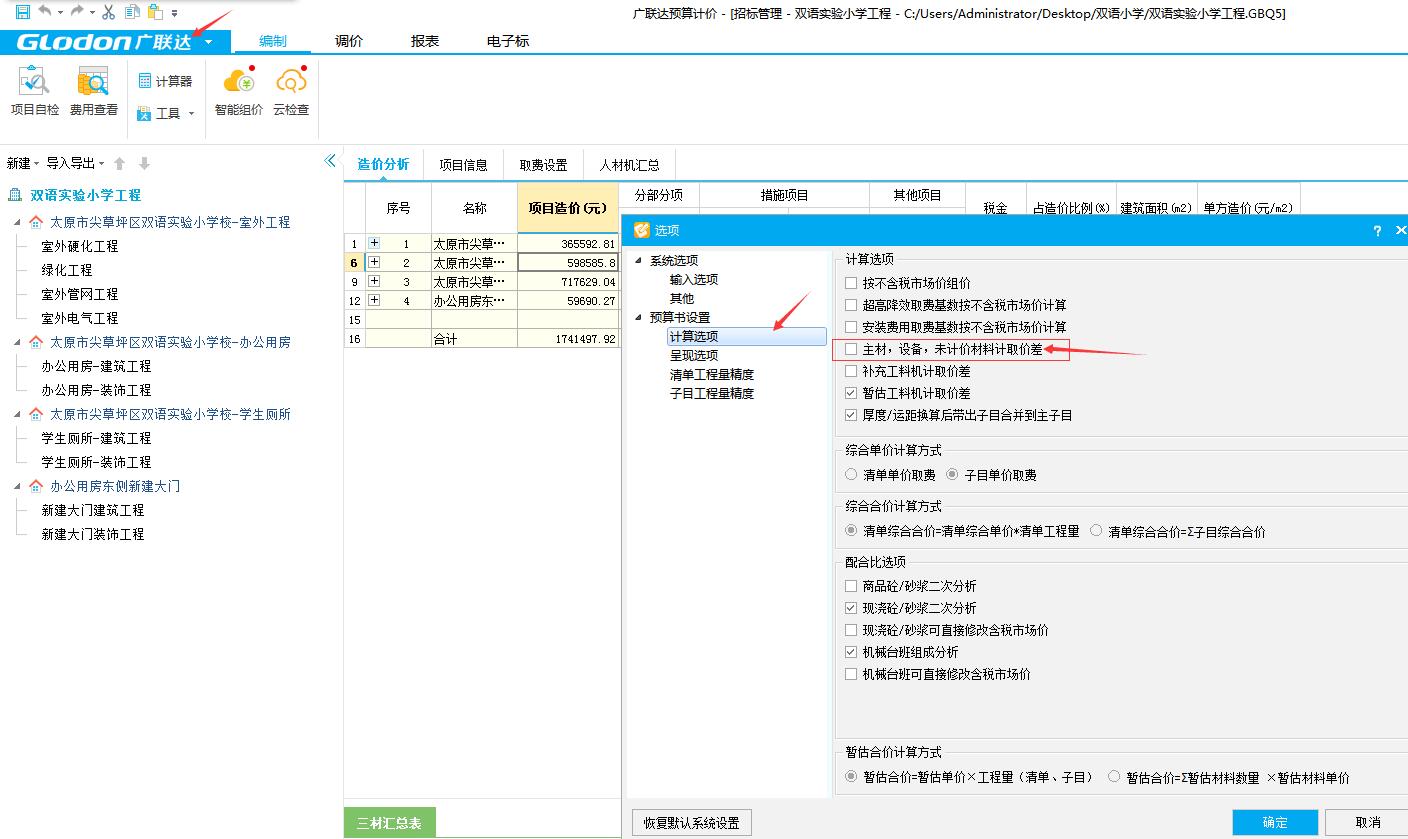Collapse the 室外工程 tree node

[16, 222]
